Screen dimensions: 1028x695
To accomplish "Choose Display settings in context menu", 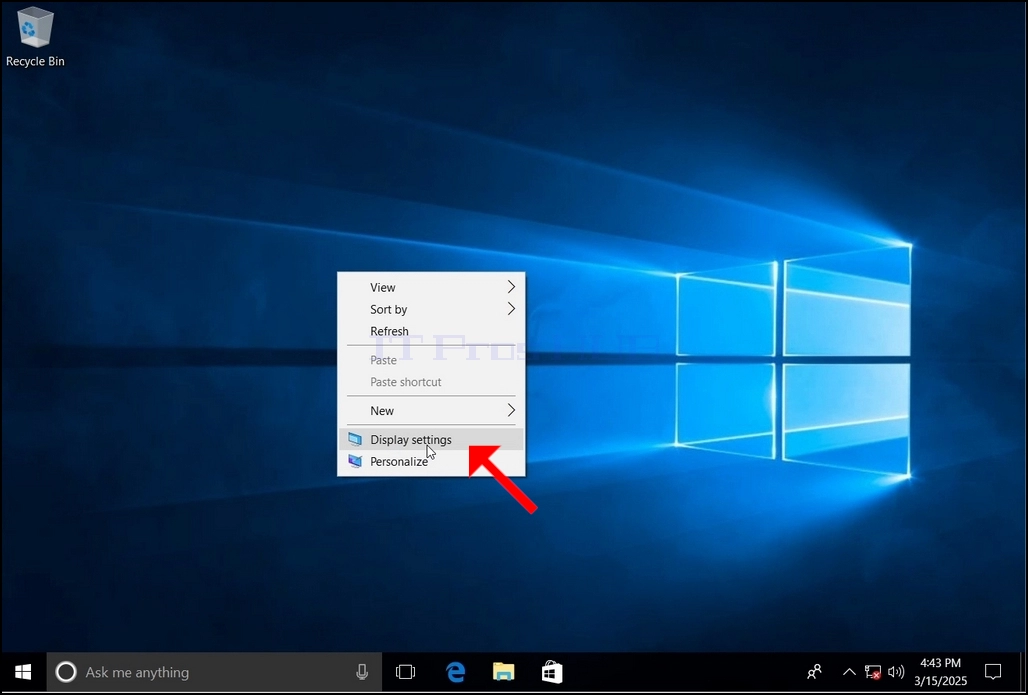I will (431, 439).
